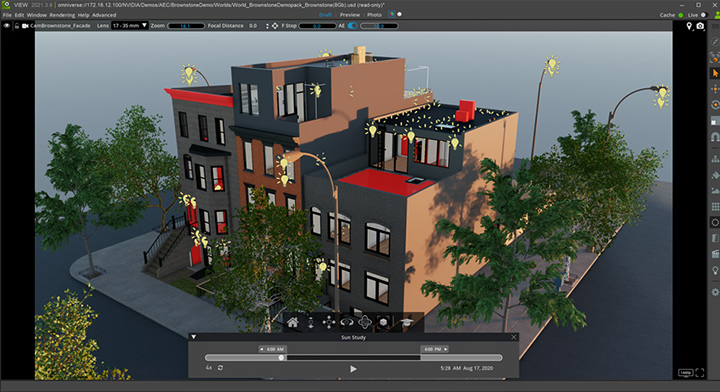Viewport: 720px width, 392px height.
Task: Click the look-around navigation icon
Action: click(x=365, y=322)
